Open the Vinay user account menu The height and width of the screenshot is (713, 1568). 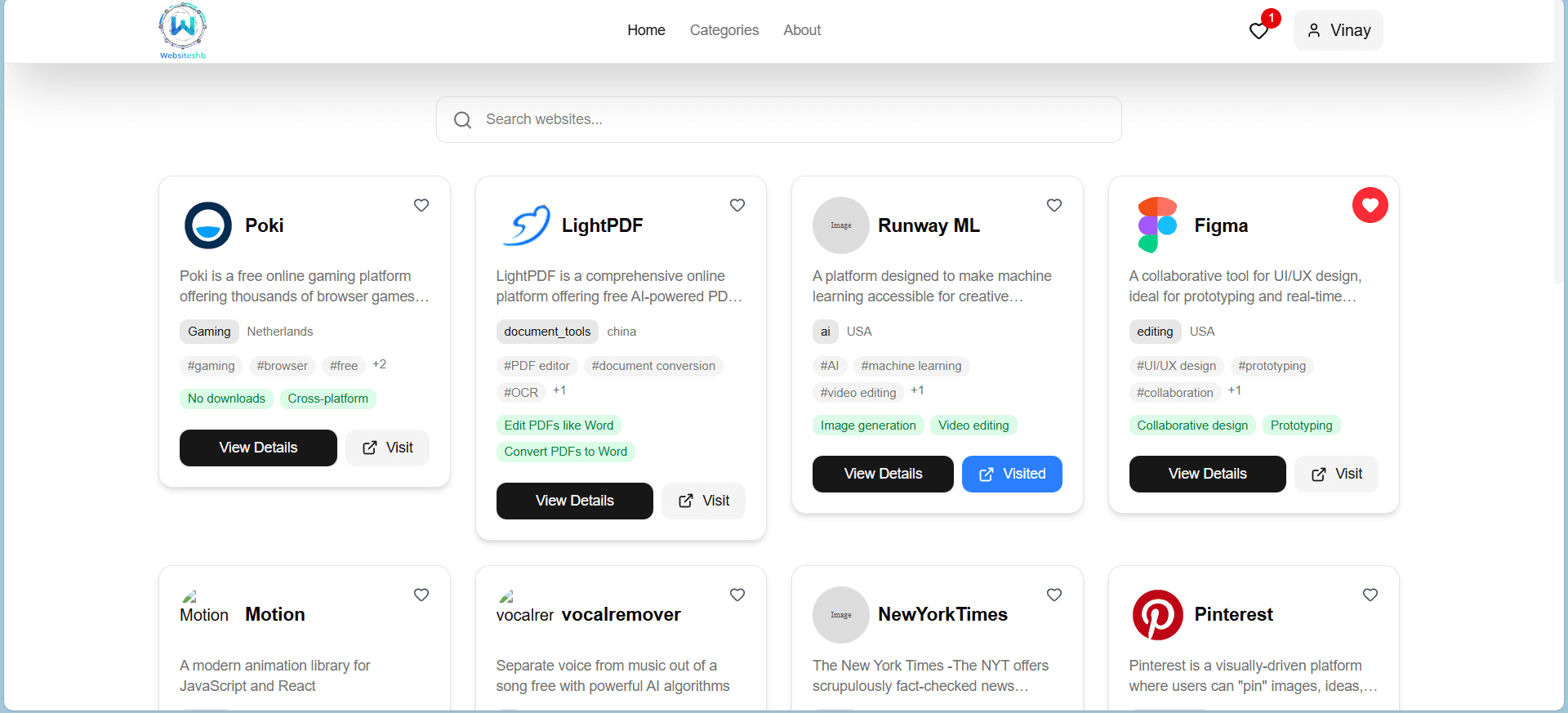(1338, 30)
